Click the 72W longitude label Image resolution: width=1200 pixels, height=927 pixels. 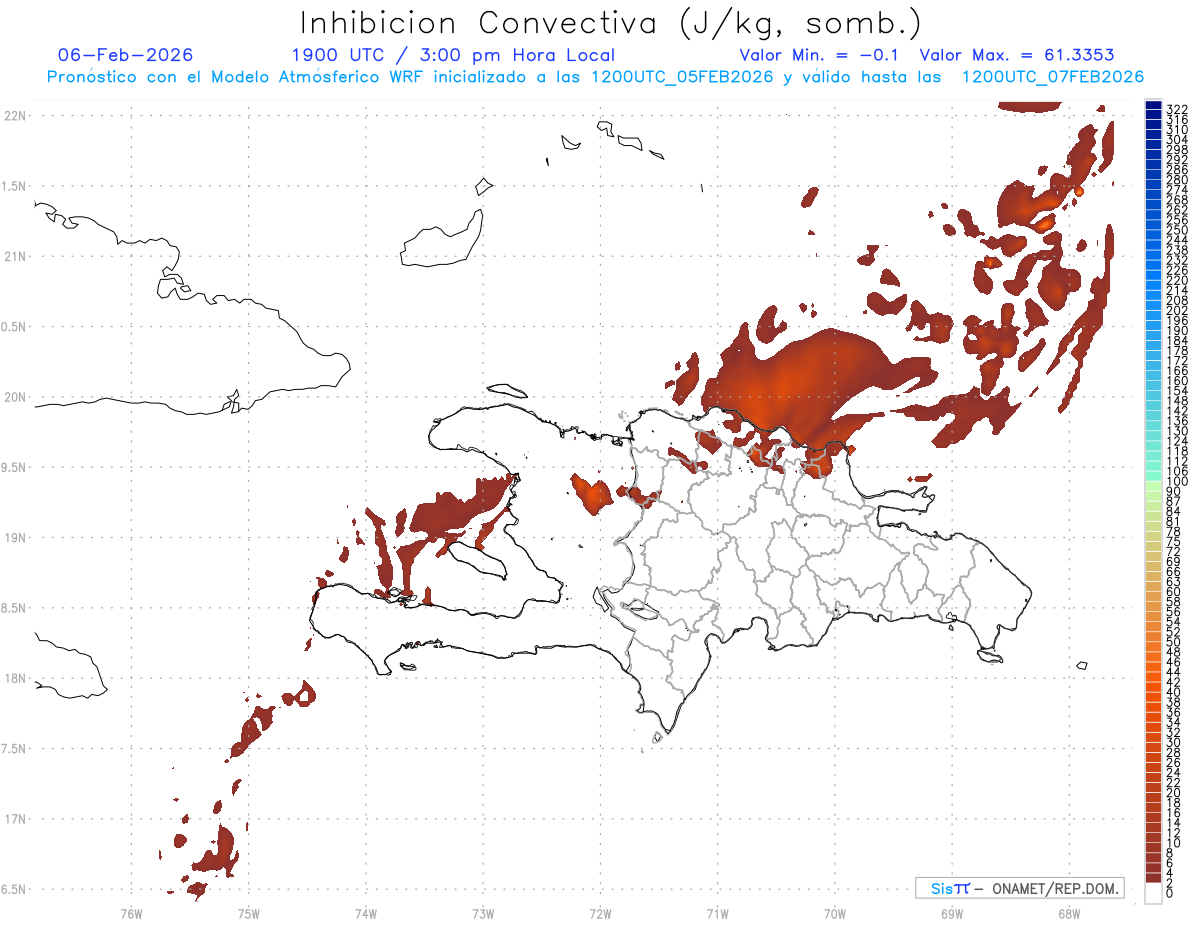tap(600, 913)
